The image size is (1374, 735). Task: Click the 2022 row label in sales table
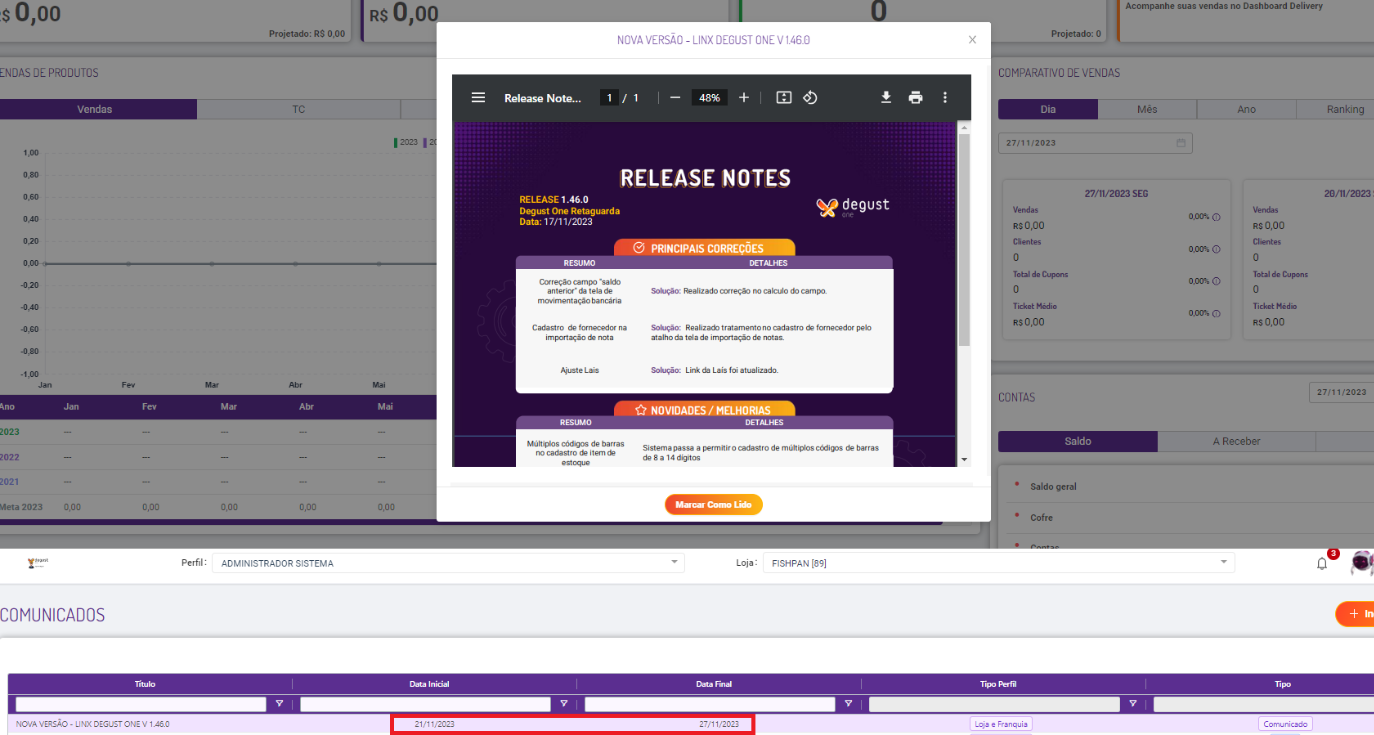coord(9,457)
